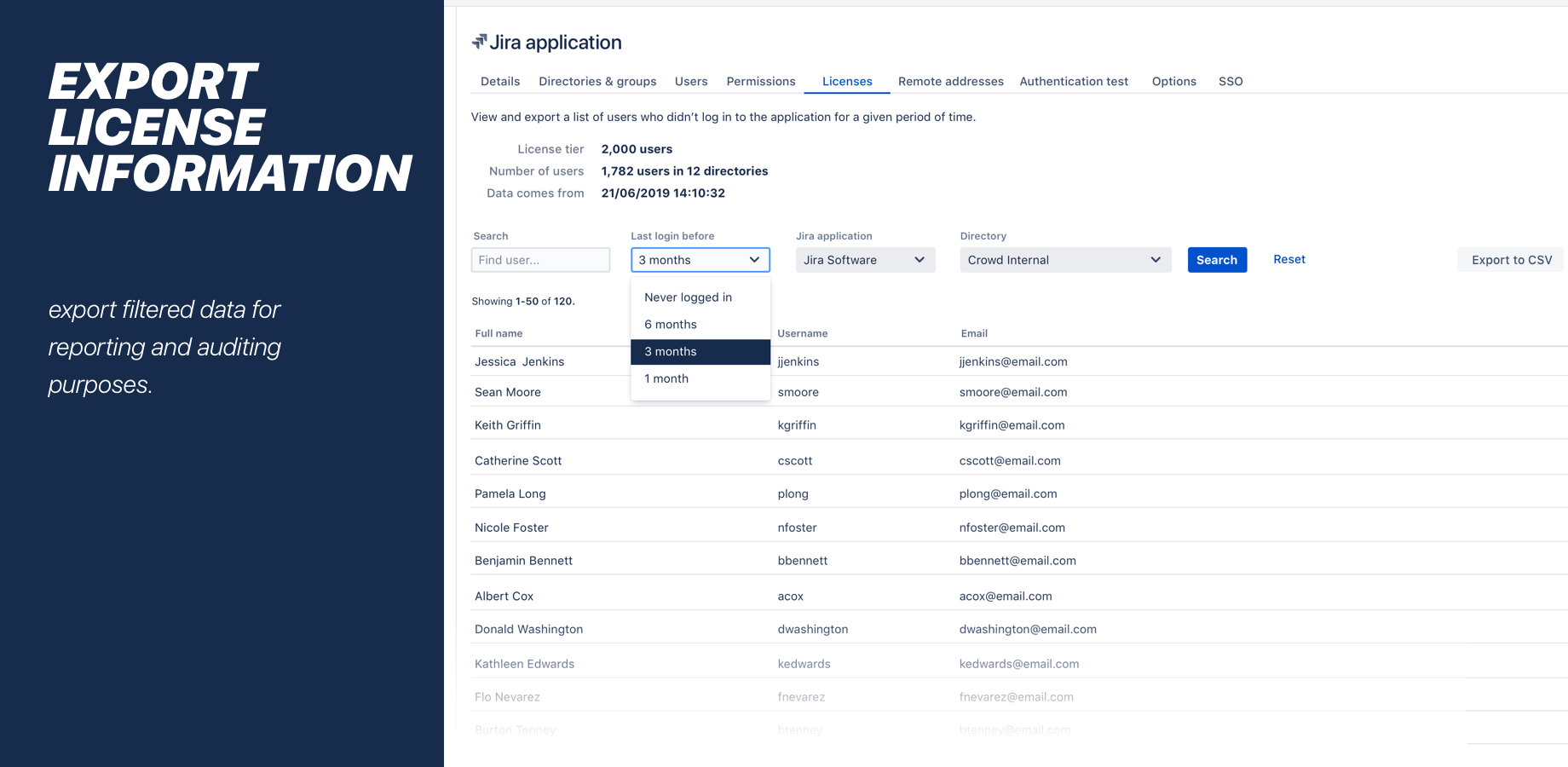Click email cscott@email.com
This screenshot has height=767, width=1568.
click(x=1010, y=461)
